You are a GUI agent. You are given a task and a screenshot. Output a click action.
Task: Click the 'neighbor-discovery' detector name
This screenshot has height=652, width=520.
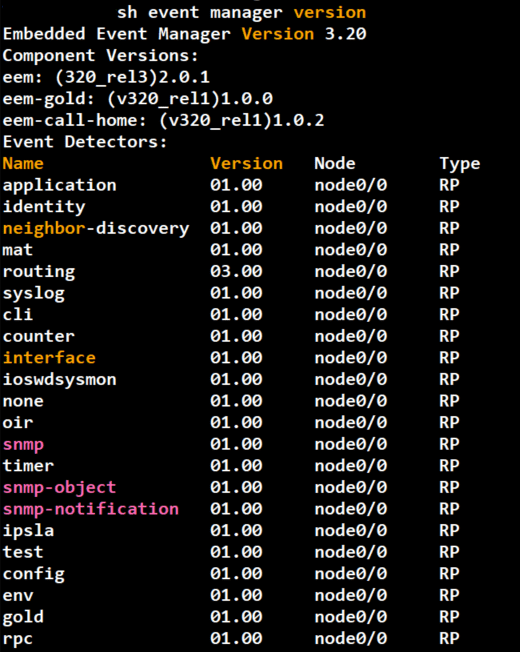pyautogui.click(x=96, y=229)
